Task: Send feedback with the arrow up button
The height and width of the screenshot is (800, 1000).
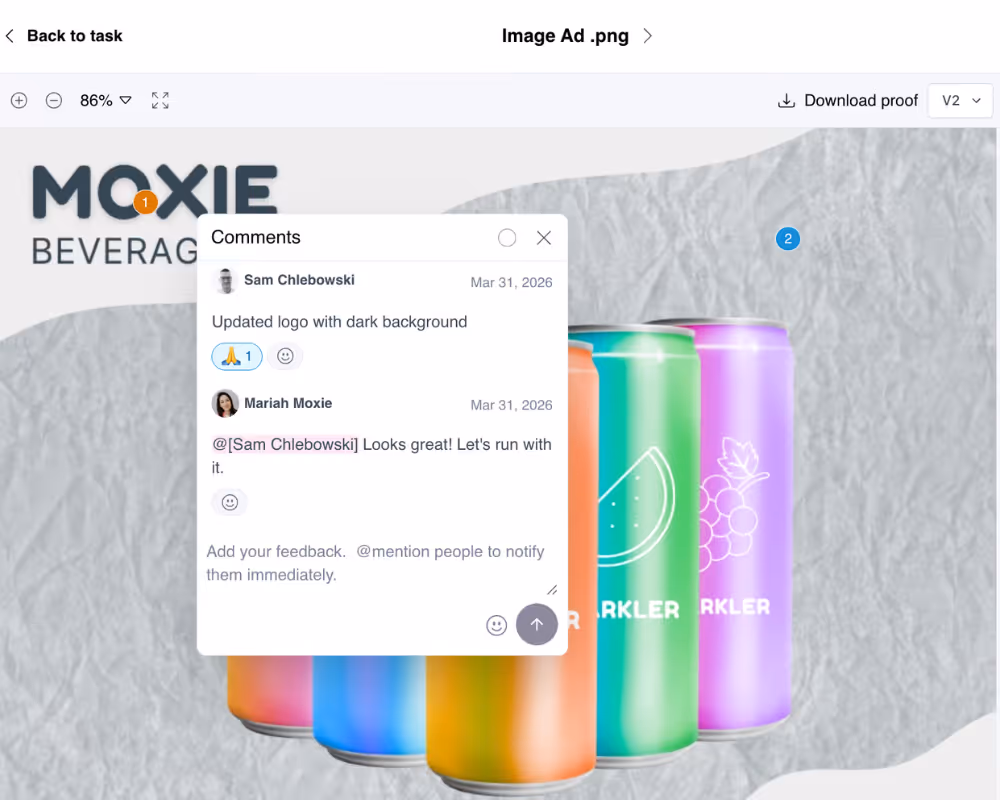Action: [537, 624]
